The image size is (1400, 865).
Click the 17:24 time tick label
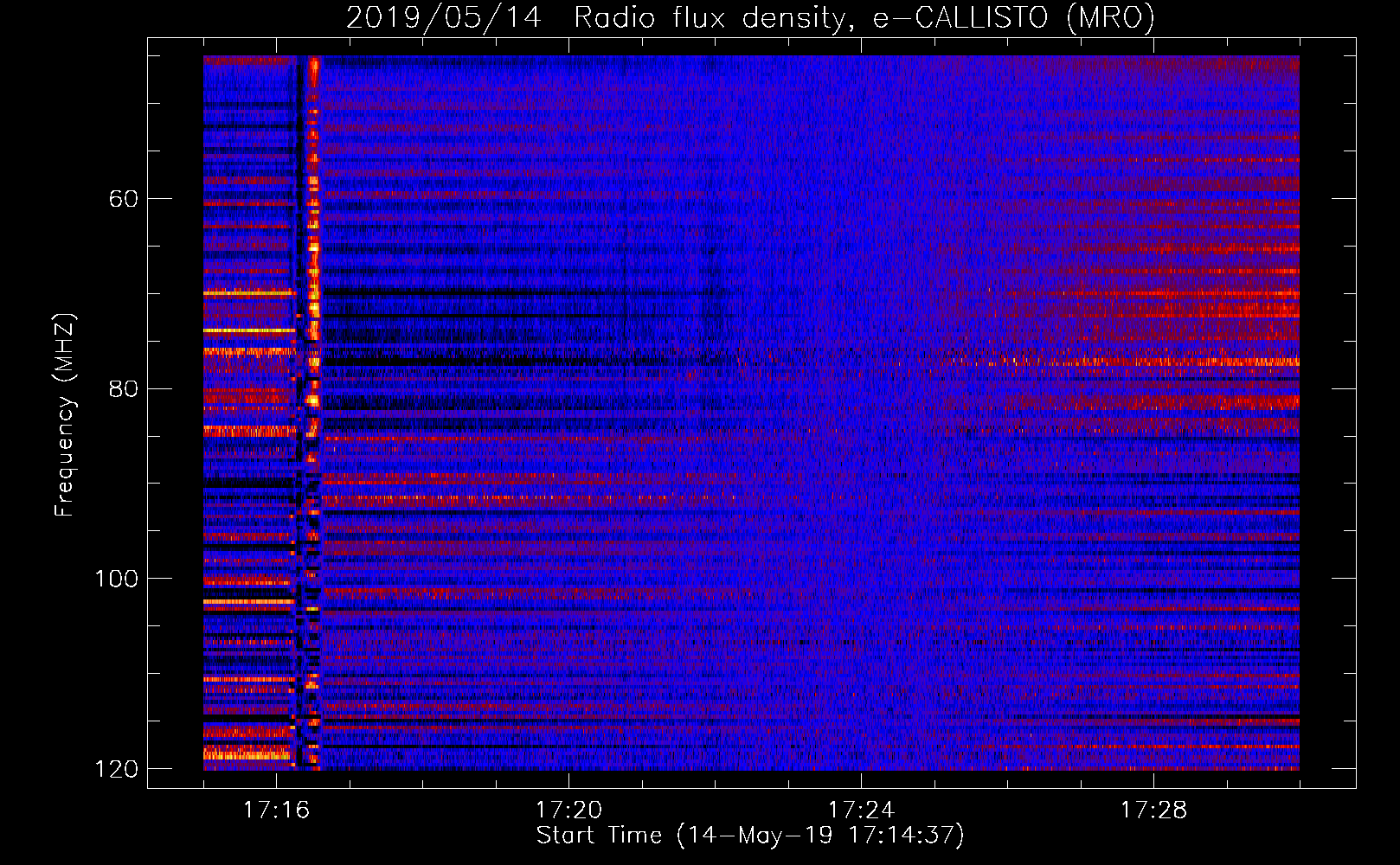tap(861, 811)
